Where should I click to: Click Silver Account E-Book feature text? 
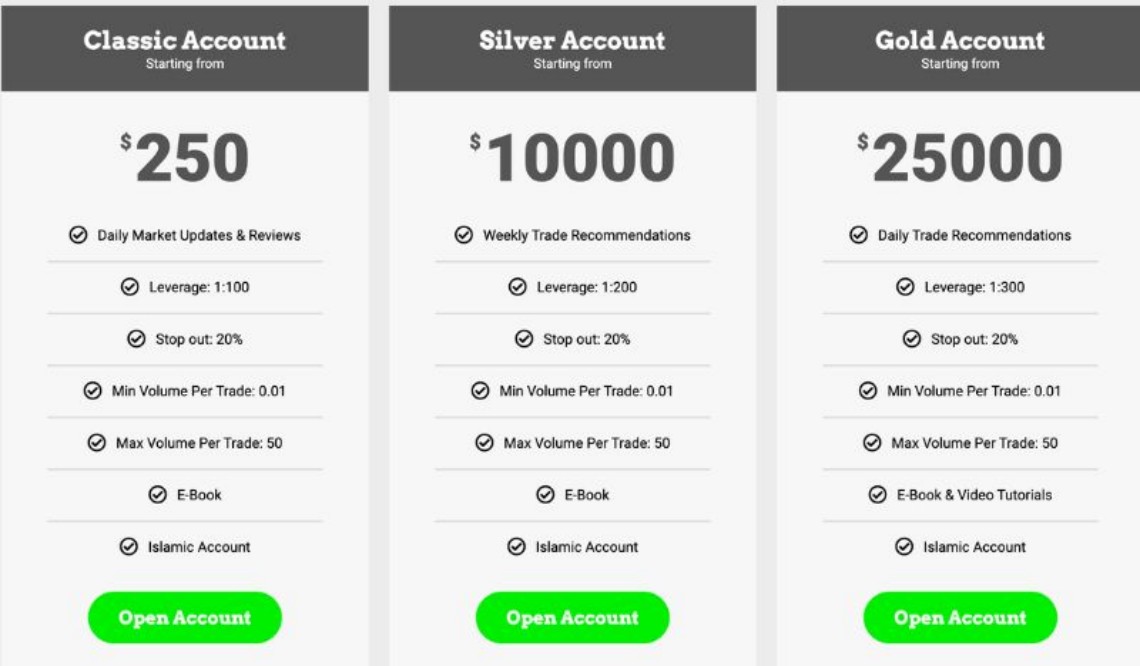tap(587, 495)
